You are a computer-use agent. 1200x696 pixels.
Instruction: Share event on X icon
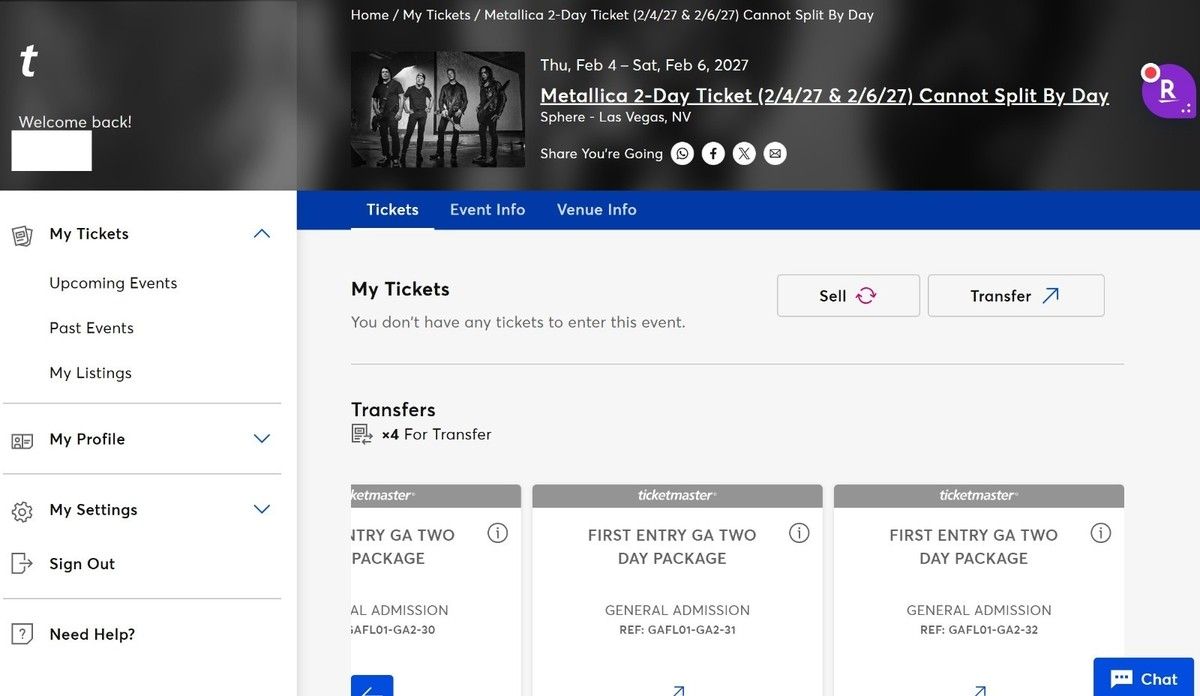click(x=744, y=154)
